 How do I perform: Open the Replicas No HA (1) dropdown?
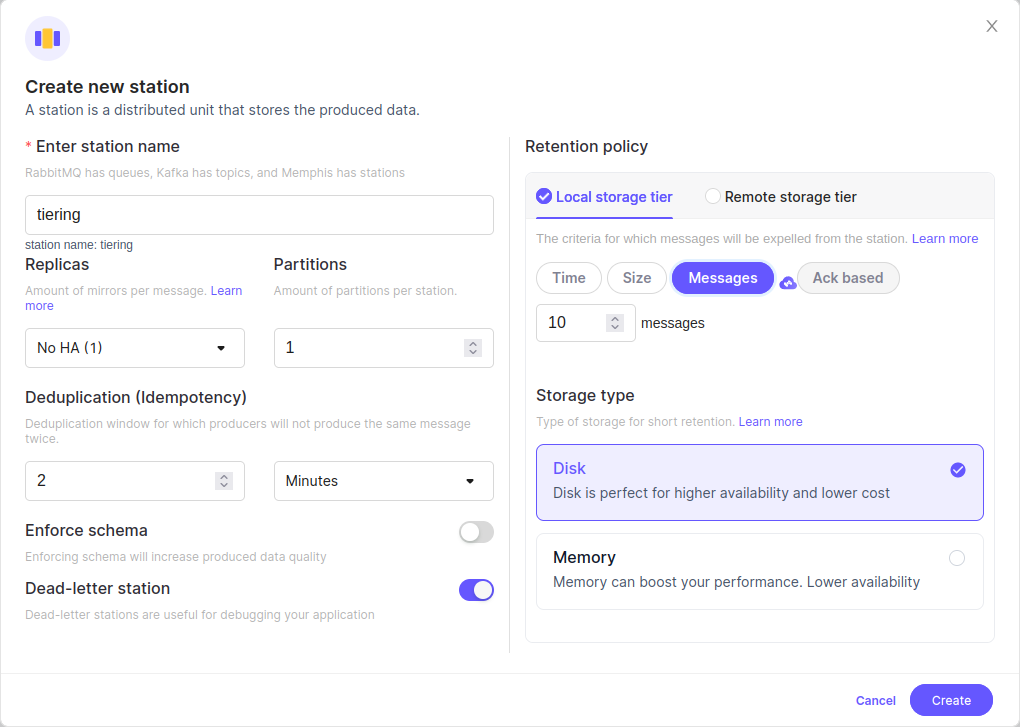click(135, 348)
